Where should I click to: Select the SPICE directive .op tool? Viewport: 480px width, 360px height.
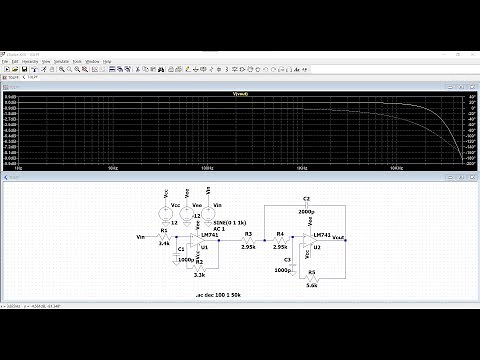[304, 69]
